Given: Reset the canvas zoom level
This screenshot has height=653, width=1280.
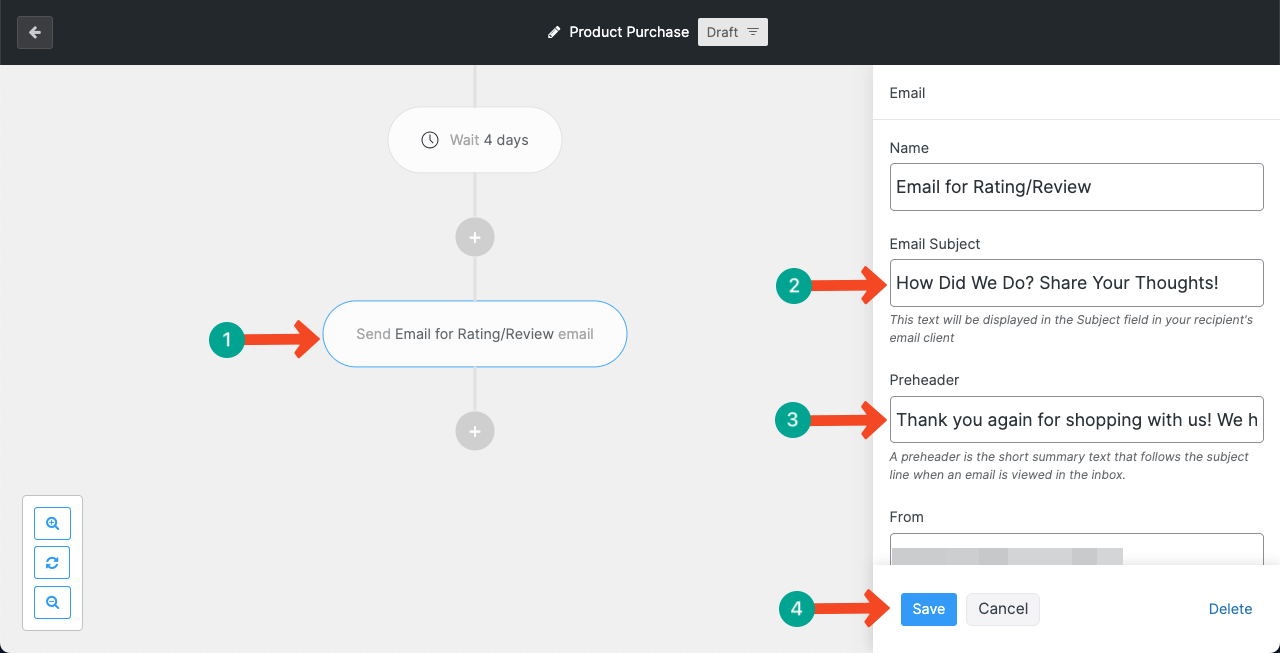Looking at the screenshot, I should [52, 563].
